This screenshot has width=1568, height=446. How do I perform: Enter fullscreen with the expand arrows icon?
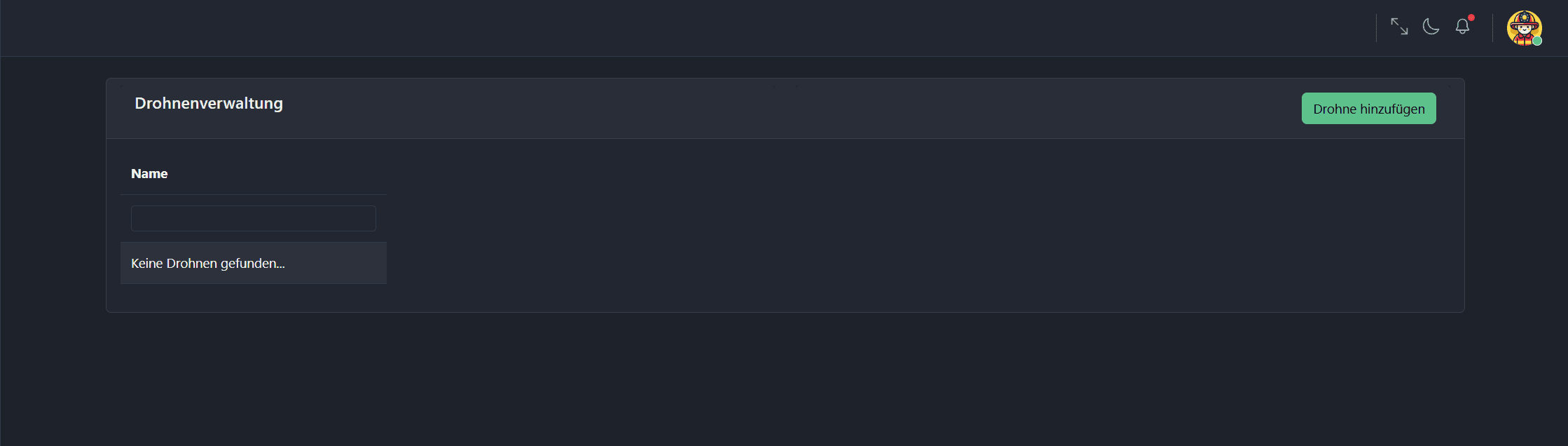click(1399, 27)
